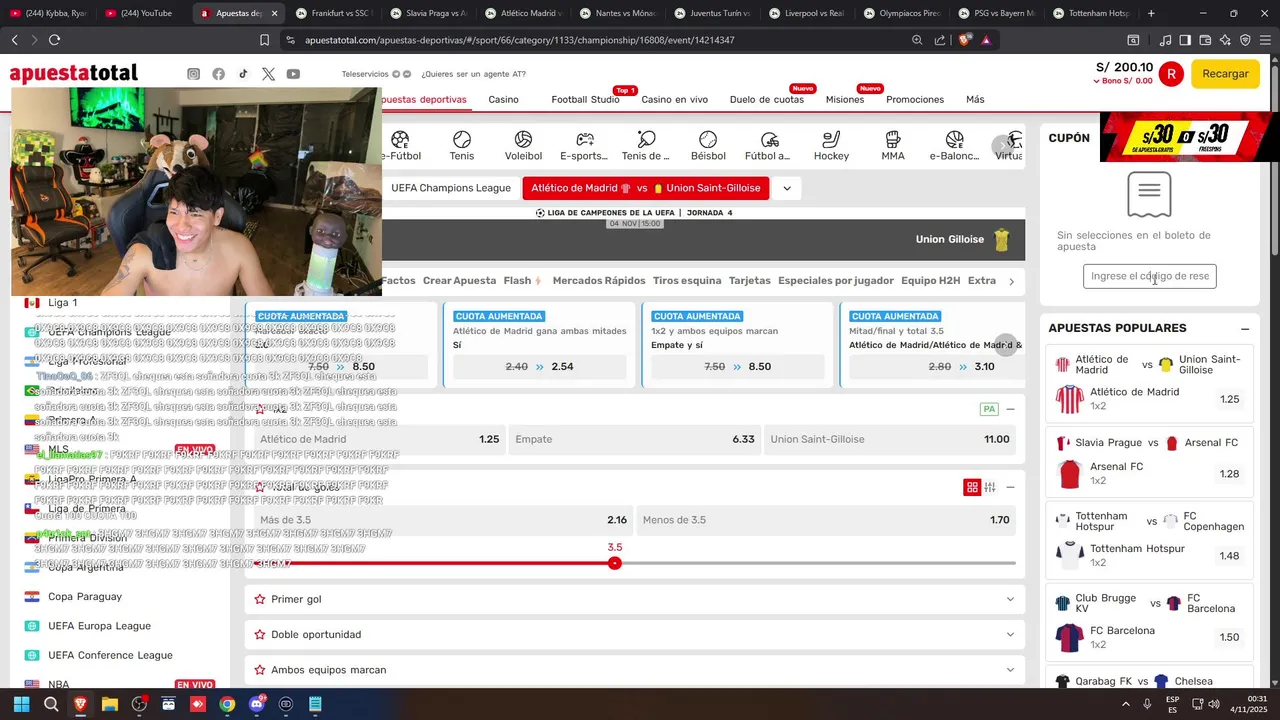The width and height of the screenshot is (1280, 720).
Task: Open Copa Paraguay in sidebar
Action: [x=85, y=597]
